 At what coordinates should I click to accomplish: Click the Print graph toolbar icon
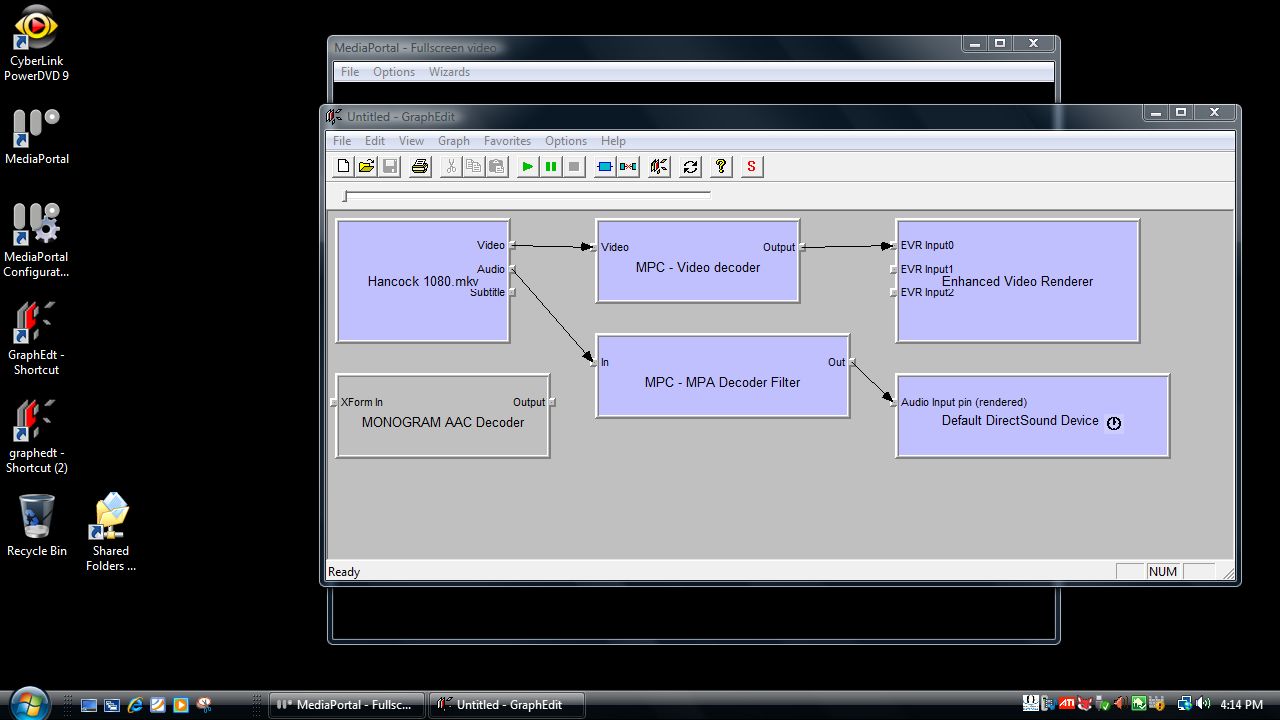pos(420,167)
